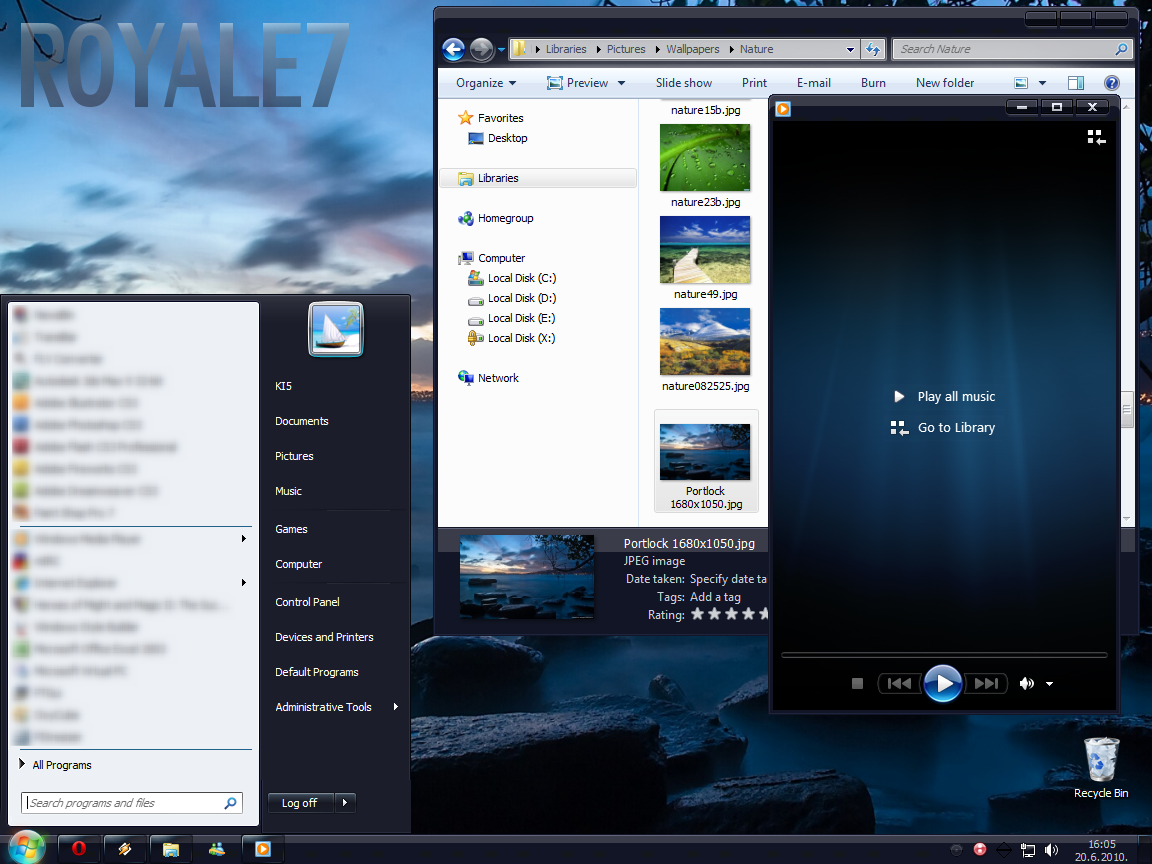Open the volume dropdown arrow in Media Player

point(1049,683)
